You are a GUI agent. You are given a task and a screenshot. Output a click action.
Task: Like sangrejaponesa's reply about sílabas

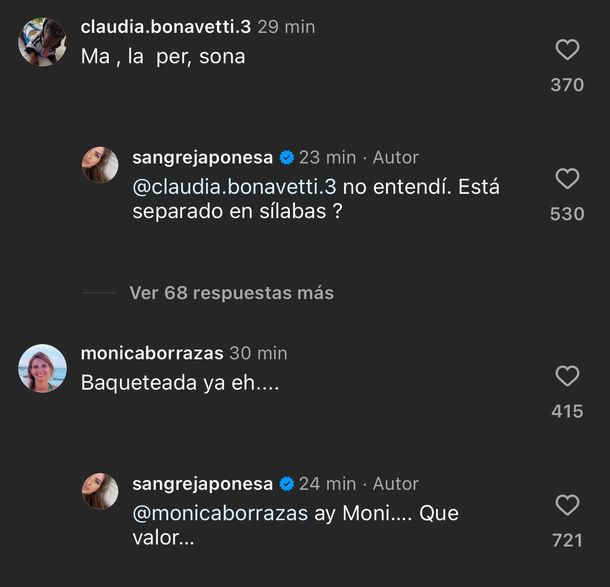567,179
